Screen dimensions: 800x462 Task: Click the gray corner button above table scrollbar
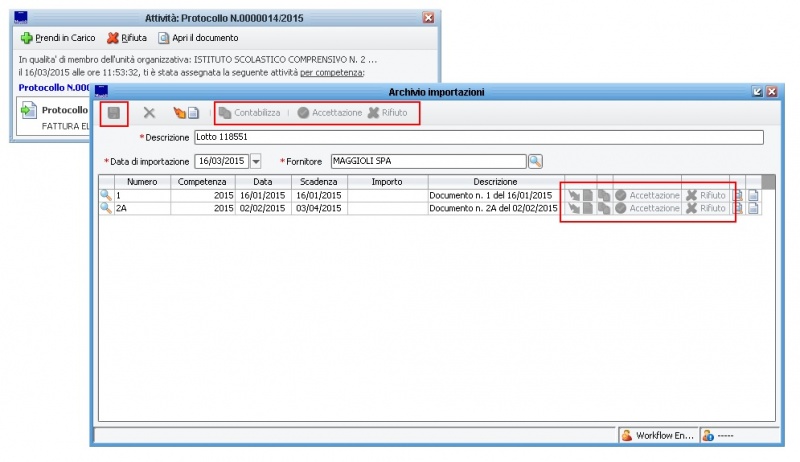point(768,182)
